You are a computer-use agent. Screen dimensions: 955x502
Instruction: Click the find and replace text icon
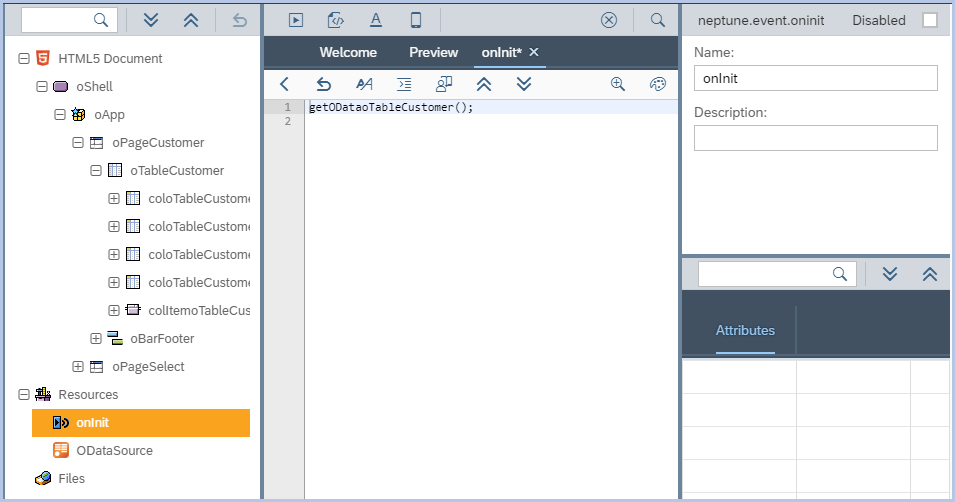364,84
